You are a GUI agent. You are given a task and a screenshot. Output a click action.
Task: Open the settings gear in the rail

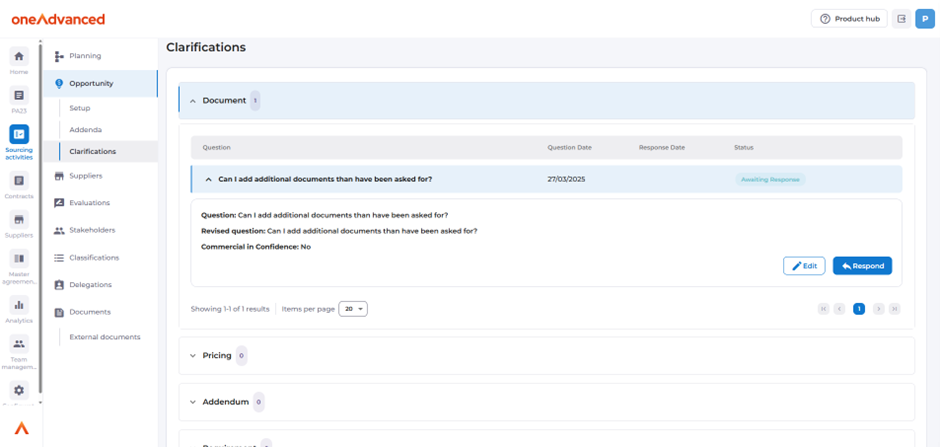point(19,390)
